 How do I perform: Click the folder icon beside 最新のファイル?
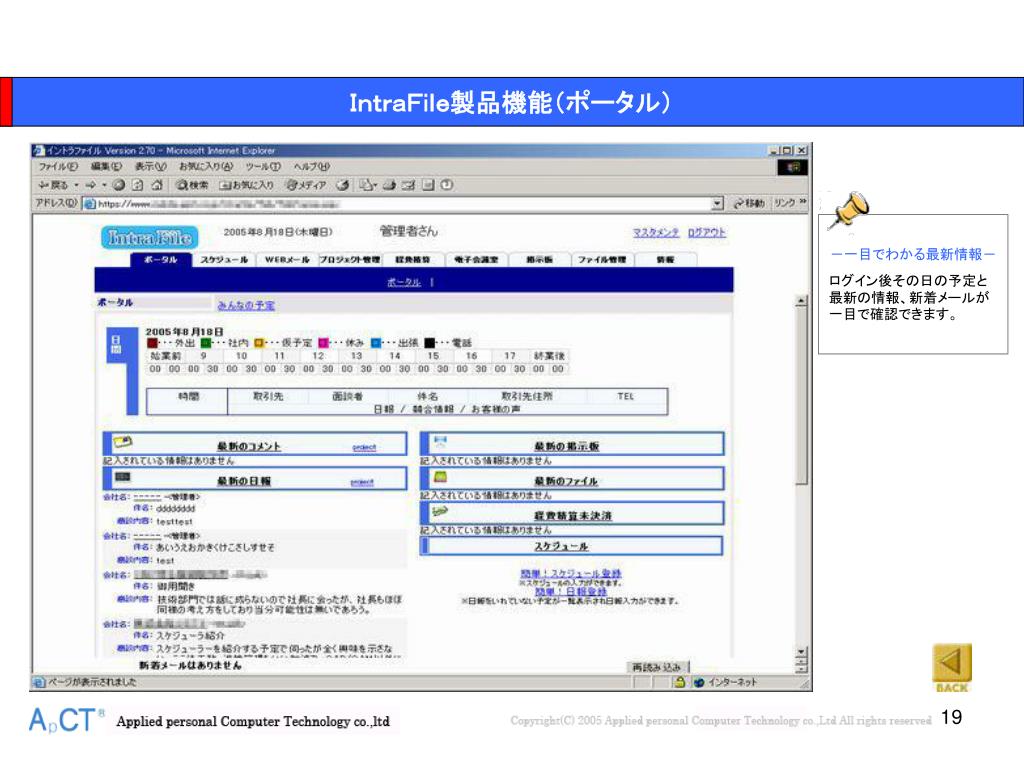(440, 477)
